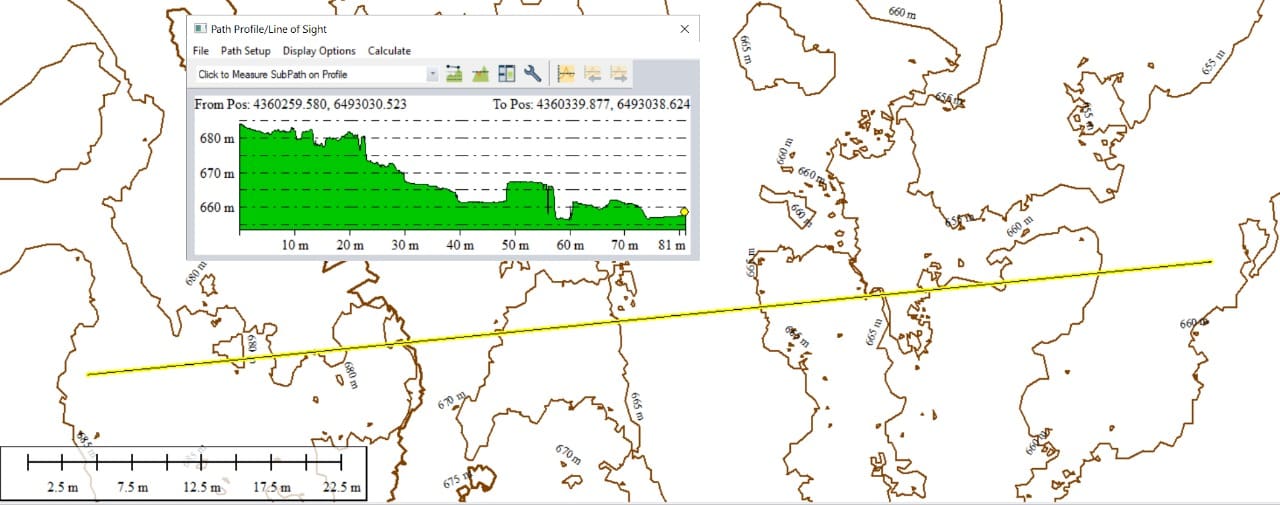Viewport: 1280px width, 505px height.
Task: Click the Path Profile window title icon
Action: (200, 29)
